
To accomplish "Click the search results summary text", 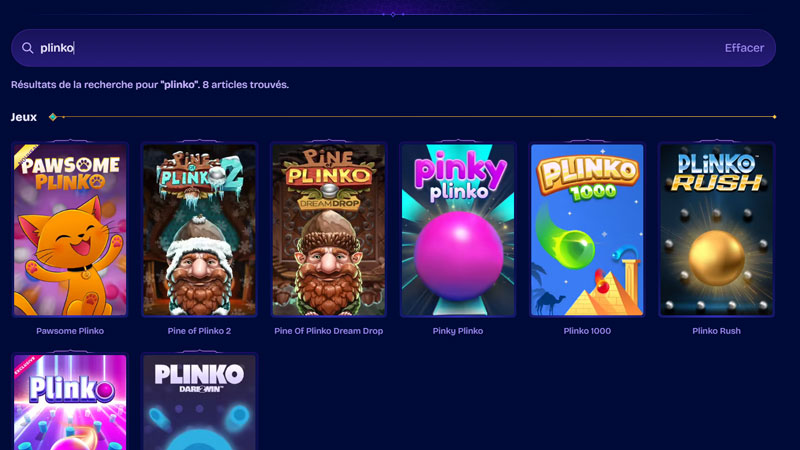I will pyautogui.click(x=150, y=85).
